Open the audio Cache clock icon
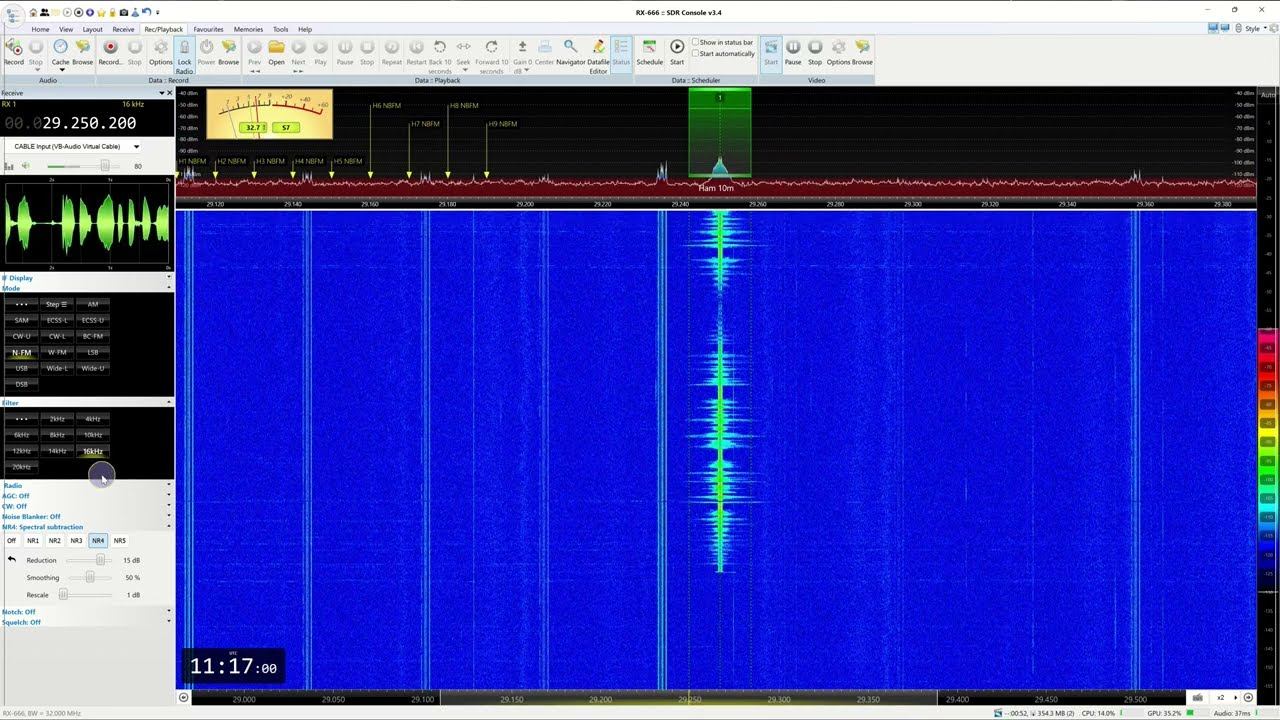Image resolution: width=1280 pixels, height=720 pixels. 60,47
